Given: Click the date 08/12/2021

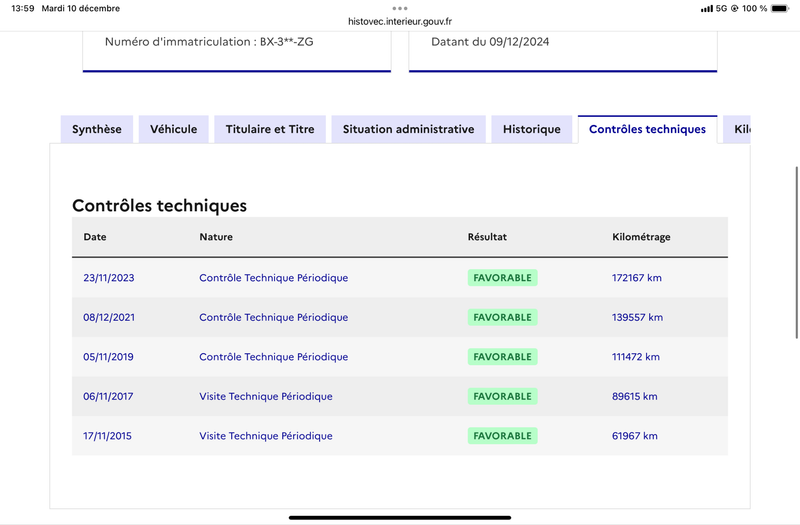Looking at the screenshot, I should point(109,317).
